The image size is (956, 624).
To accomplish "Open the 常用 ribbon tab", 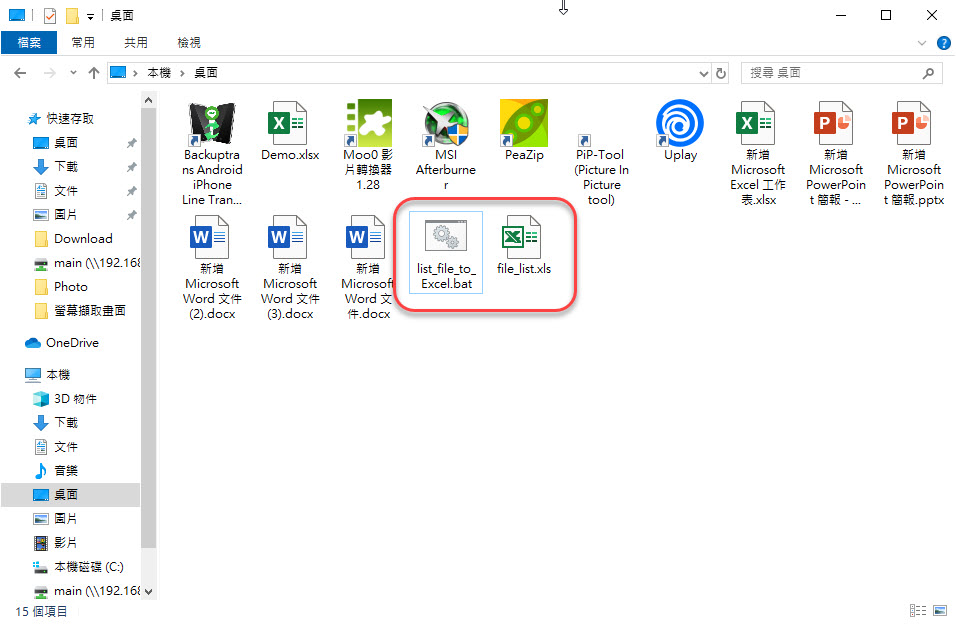I will 83,43.
